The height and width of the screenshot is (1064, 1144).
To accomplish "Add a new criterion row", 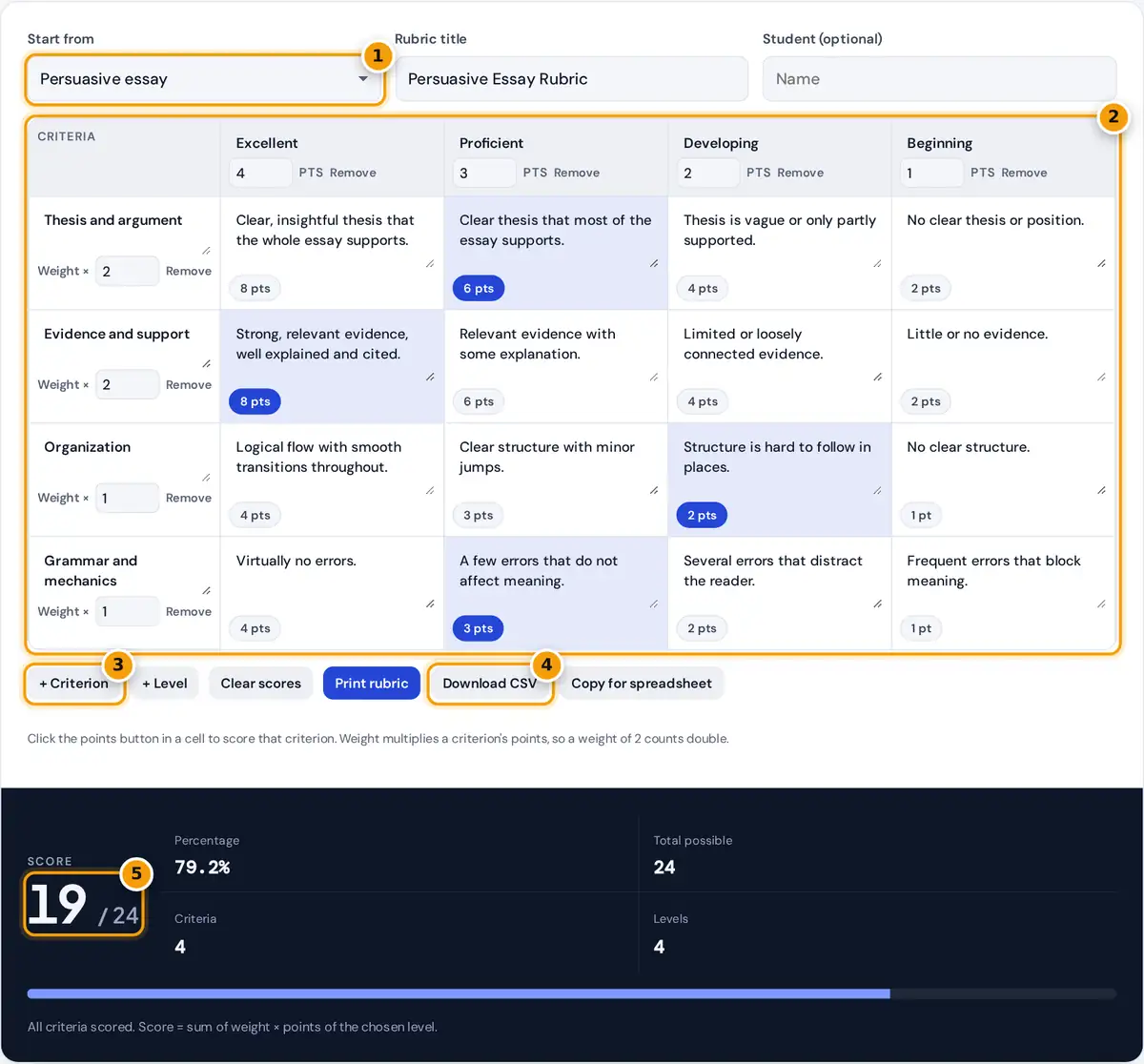I will (74, 683).
